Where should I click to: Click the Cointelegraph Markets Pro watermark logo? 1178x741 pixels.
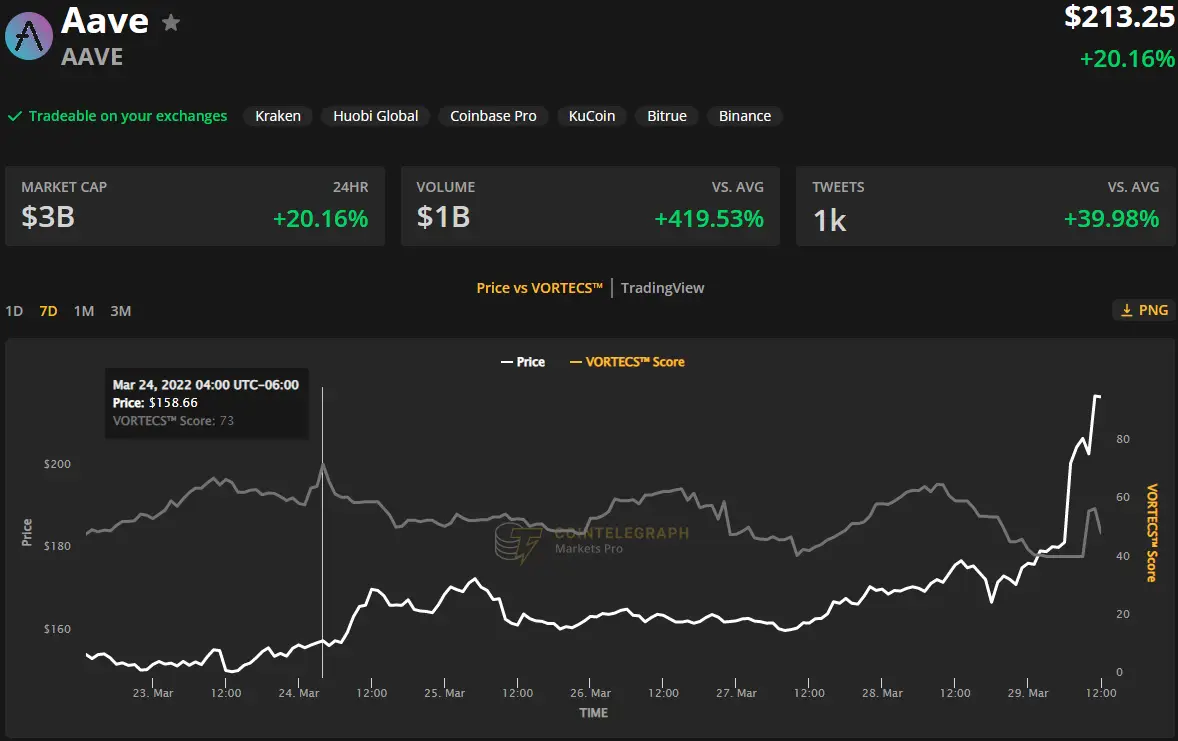(x=518, y=541)
